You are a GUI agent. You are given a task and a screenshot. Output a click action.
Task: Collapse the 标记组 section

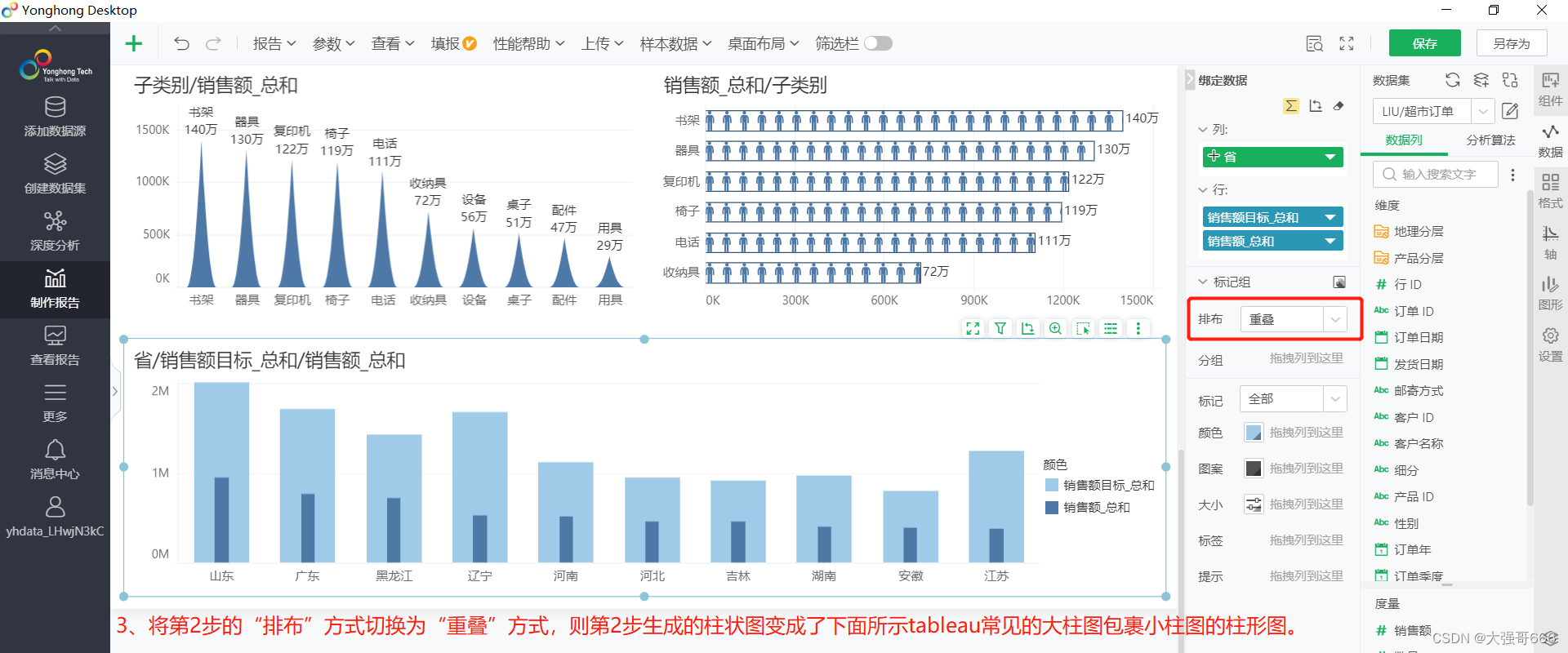1203,282
